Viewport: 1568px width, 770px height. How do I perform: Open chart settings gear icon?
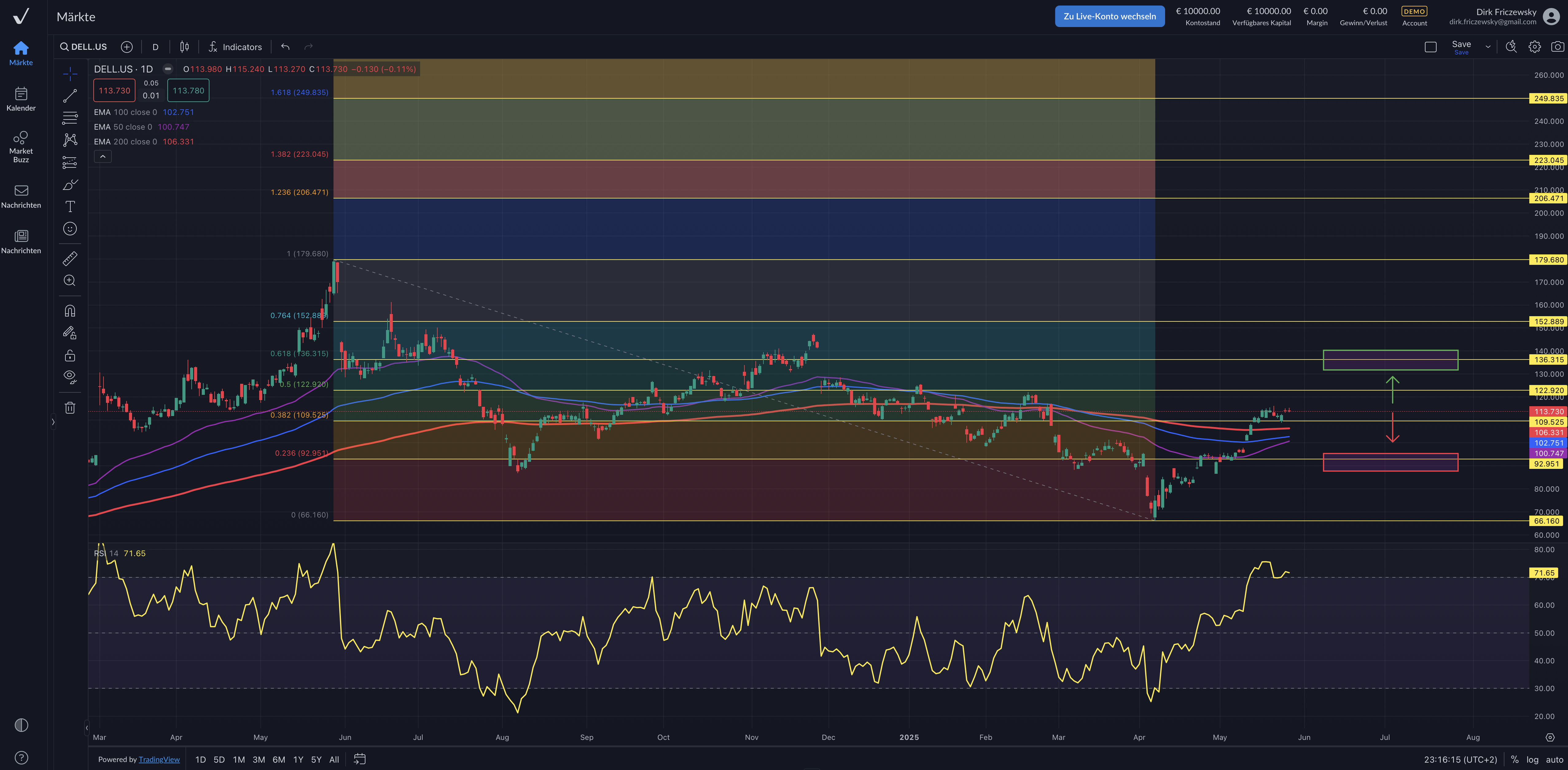[x=1534, y=47]
